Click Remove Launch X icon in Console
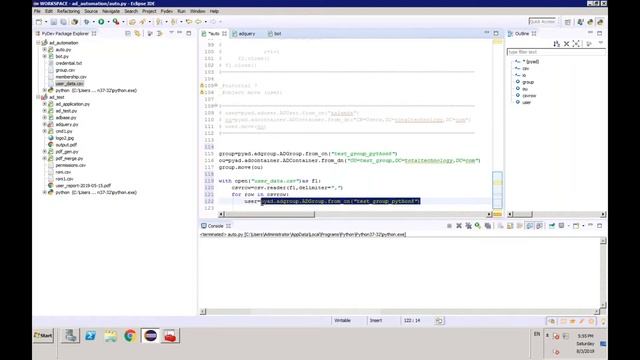Image resolution: width=640 pixels, height=360 pixels. coord(459,226)
